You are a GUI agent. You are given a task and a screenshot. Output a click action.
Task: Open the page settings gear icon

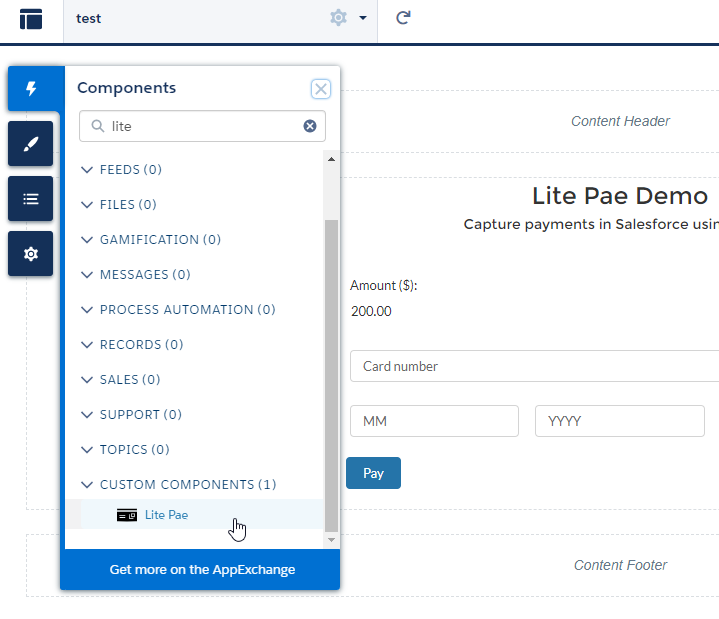[x=338, y=18]
